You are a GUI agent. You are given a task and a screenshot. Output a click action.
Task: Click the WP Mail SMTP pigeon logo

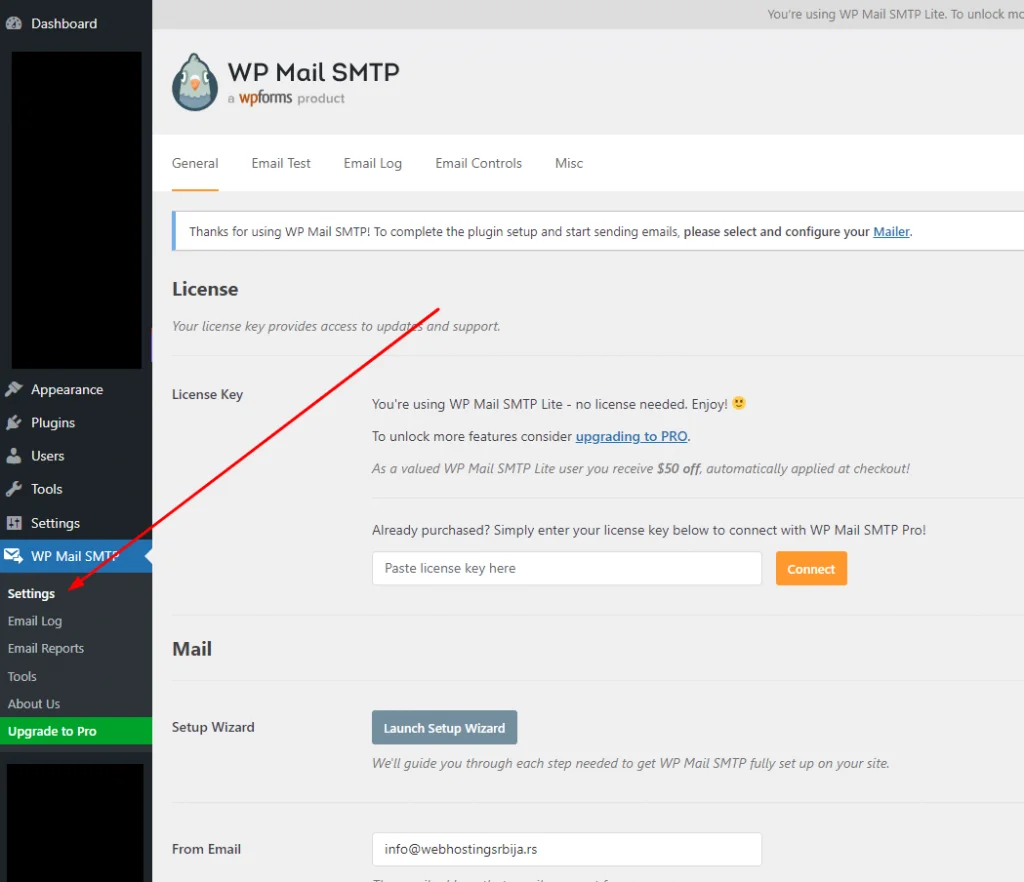coord(195,82)
